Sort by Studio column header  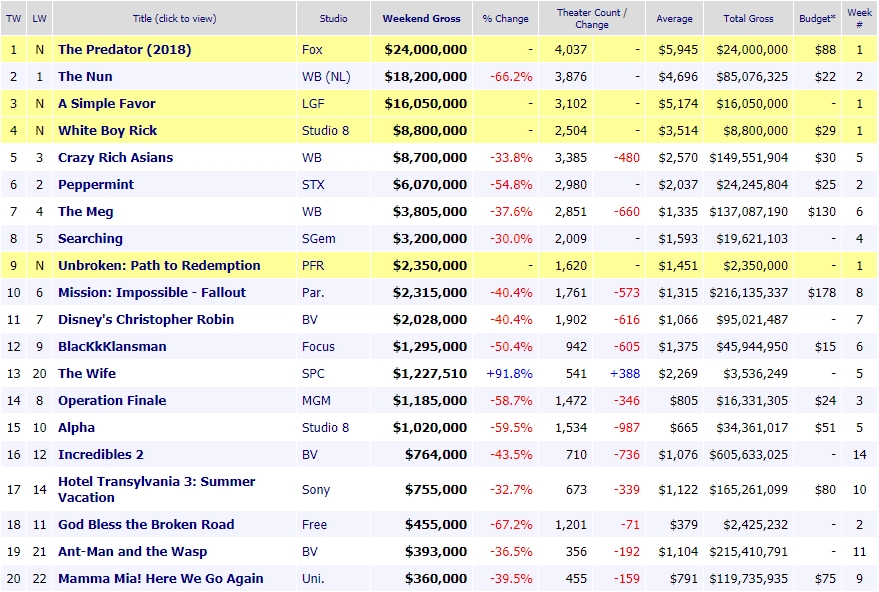(334, 18)
